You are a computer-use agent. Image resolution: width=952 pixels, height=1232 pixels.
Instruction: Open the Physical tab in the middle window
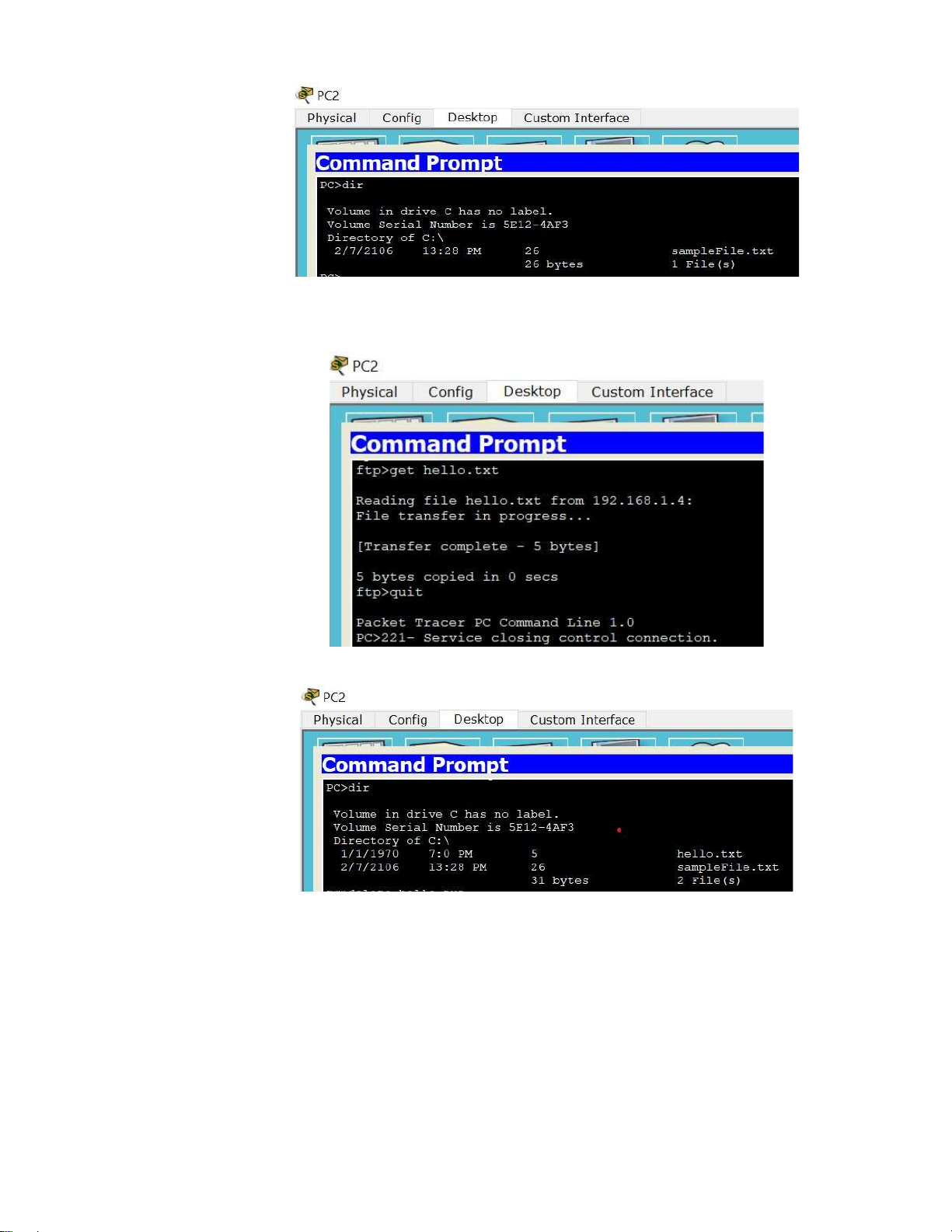click(369, 393)
